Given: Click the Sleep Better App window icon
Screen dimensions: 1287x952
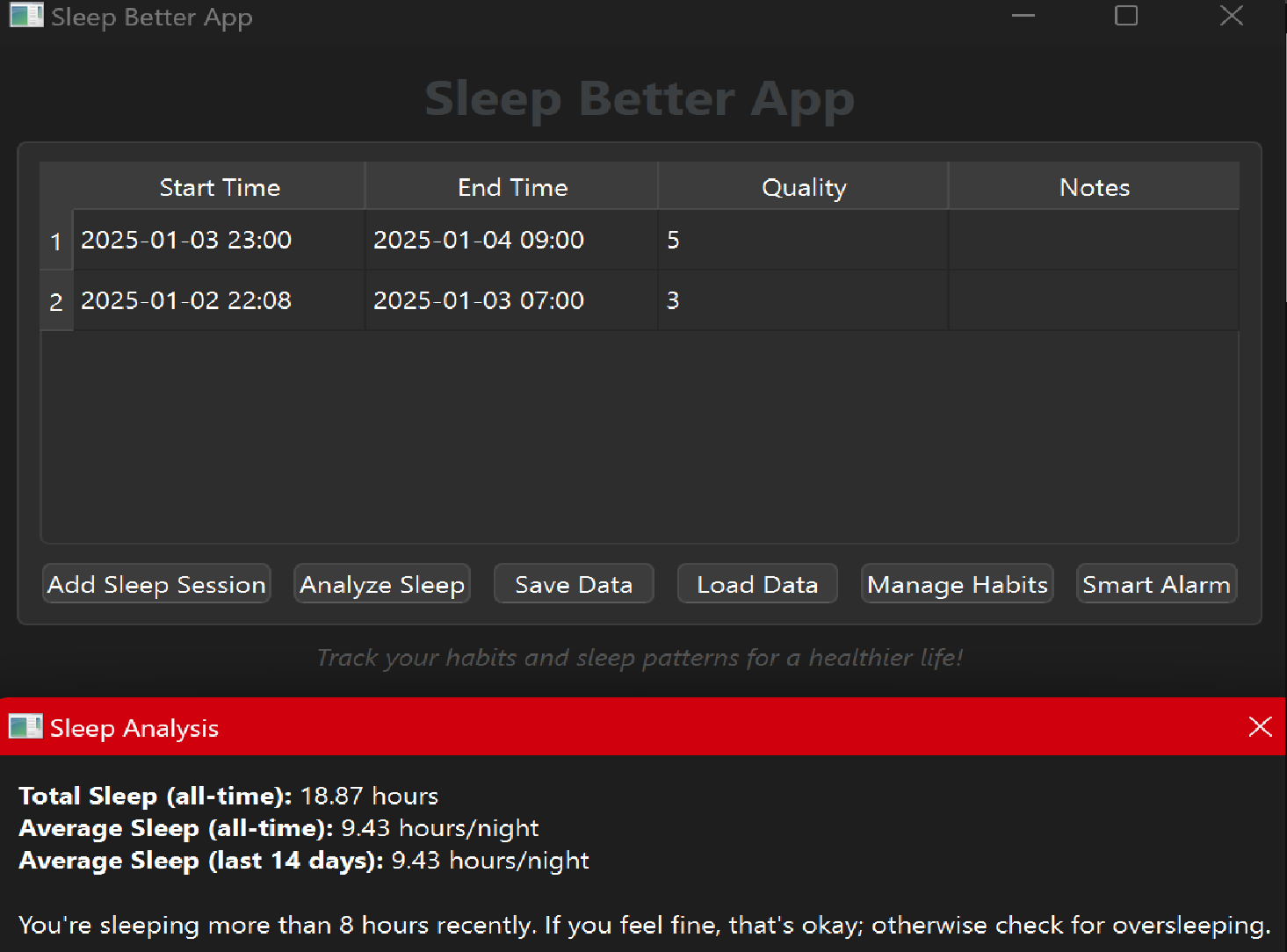Looking at the screenshot, I should point(26,16).
